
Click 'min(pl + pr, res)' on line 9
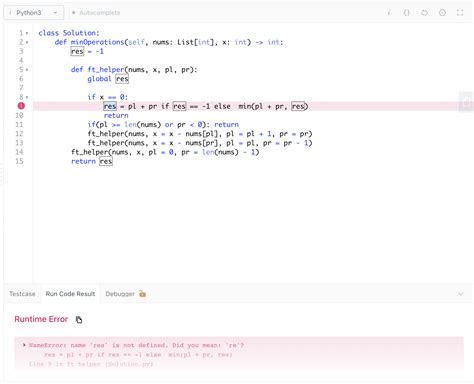tap(273, 106)
